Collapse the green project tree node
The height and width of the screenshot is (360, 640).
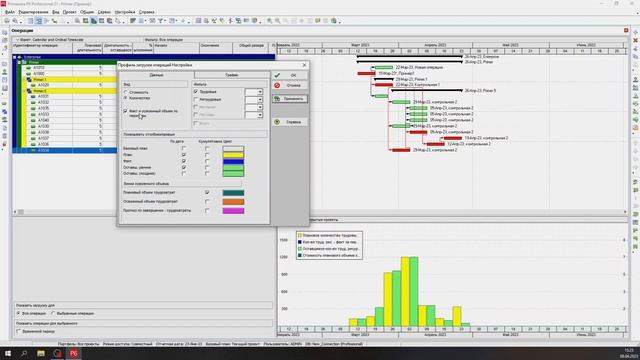point(19,62)
